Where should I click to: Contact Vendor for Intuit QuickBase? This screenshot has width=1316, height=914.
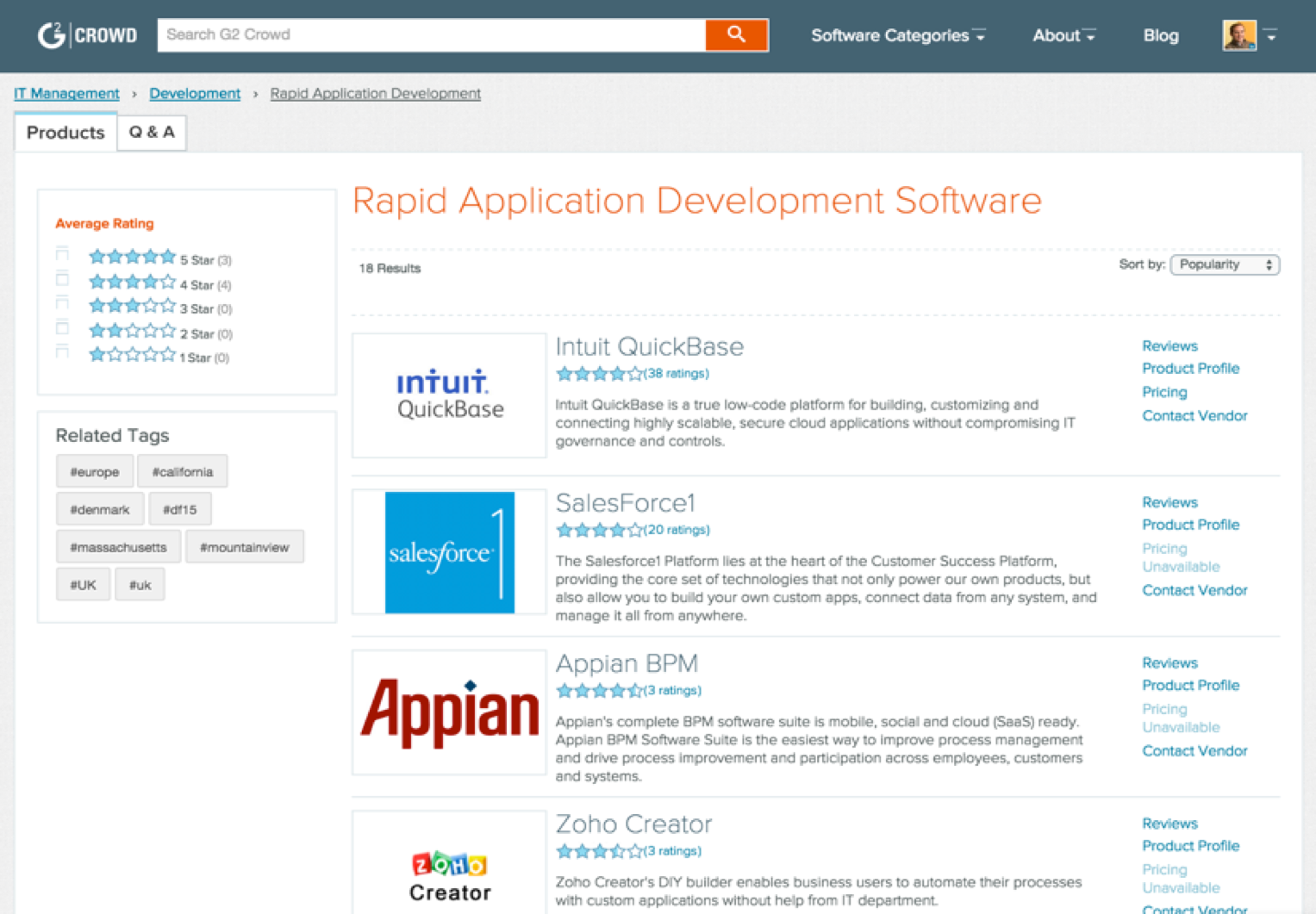[1194, 416]
